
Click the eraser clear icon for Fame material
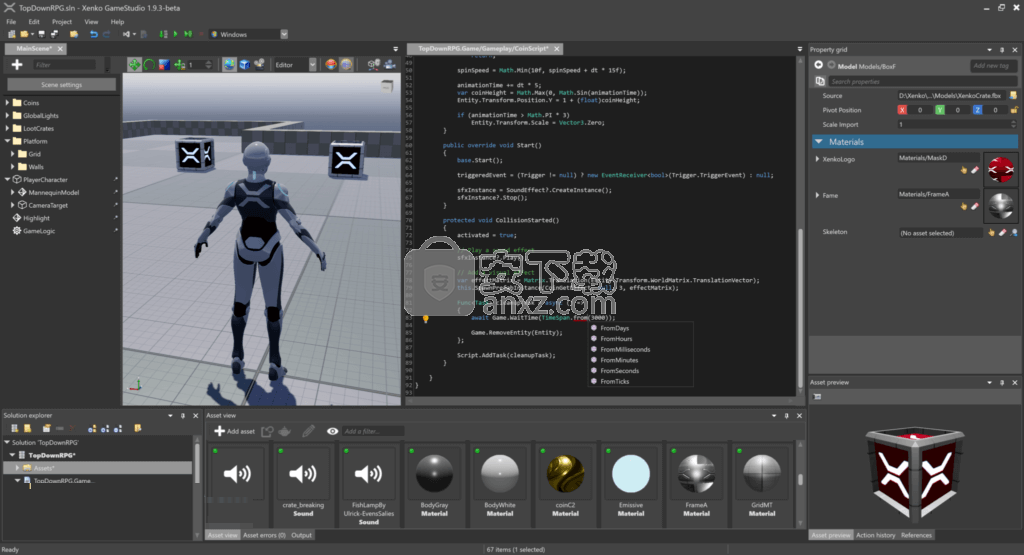click(x=975, y=206)
